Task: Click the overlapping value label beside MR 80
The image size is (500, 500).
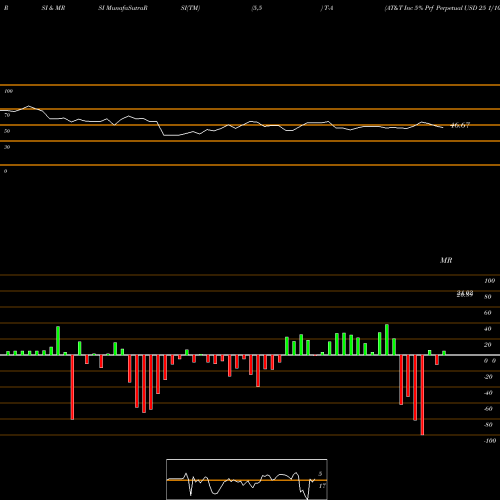Action: pos(465,294)
